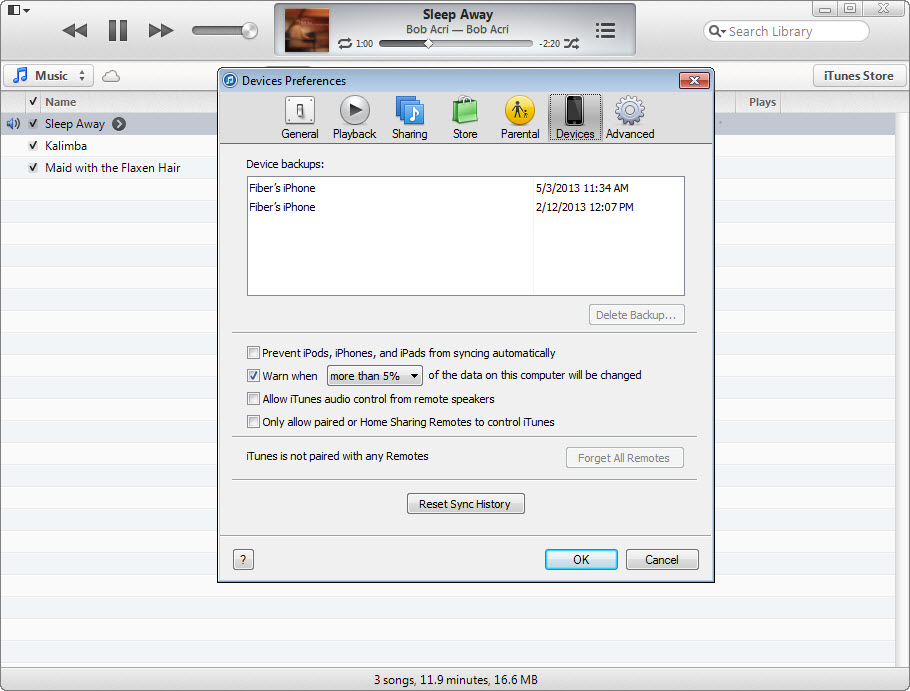Open the search magnifier options dropdown
910x691 pixels.
717,31
